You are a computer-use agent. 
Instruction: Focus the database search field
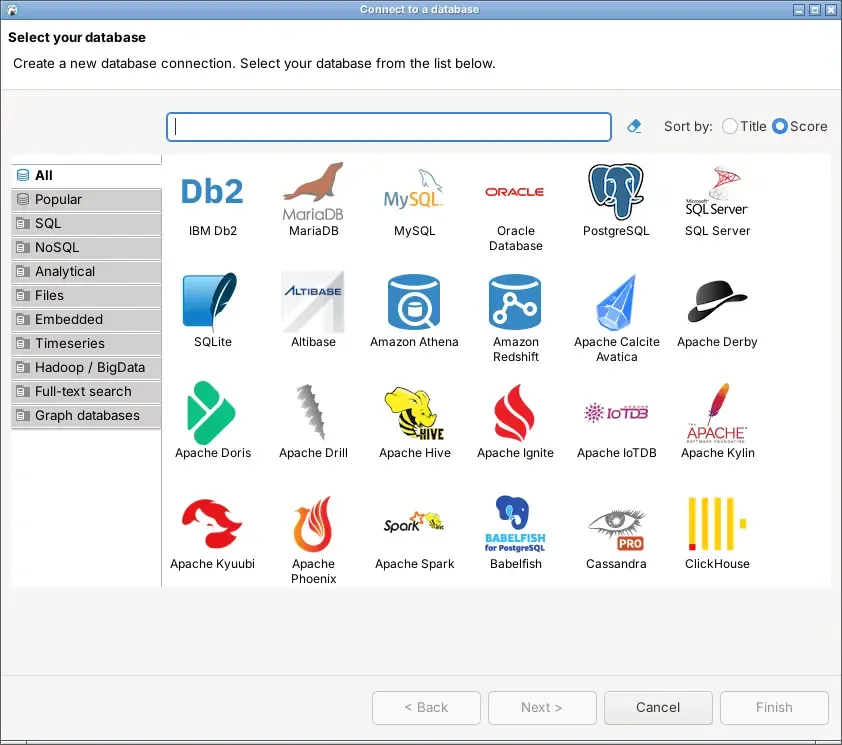click(x=389, y=127)
